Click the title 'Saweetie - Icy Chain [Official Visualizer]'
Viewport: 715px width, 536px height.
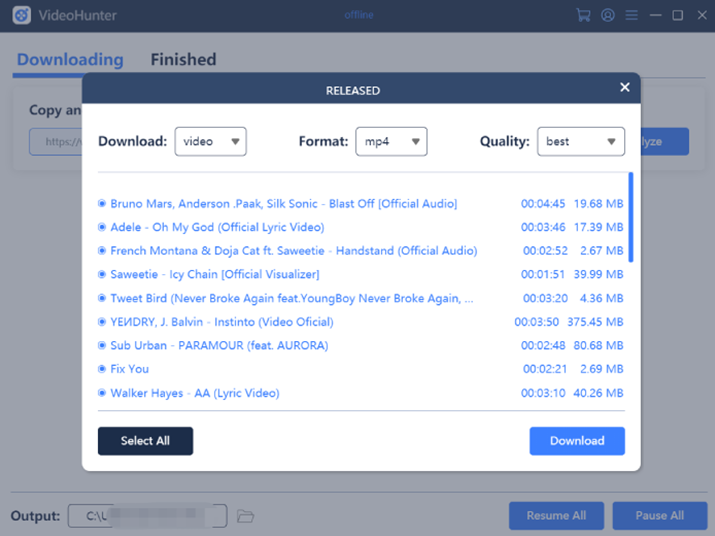[x=215, y=274]
